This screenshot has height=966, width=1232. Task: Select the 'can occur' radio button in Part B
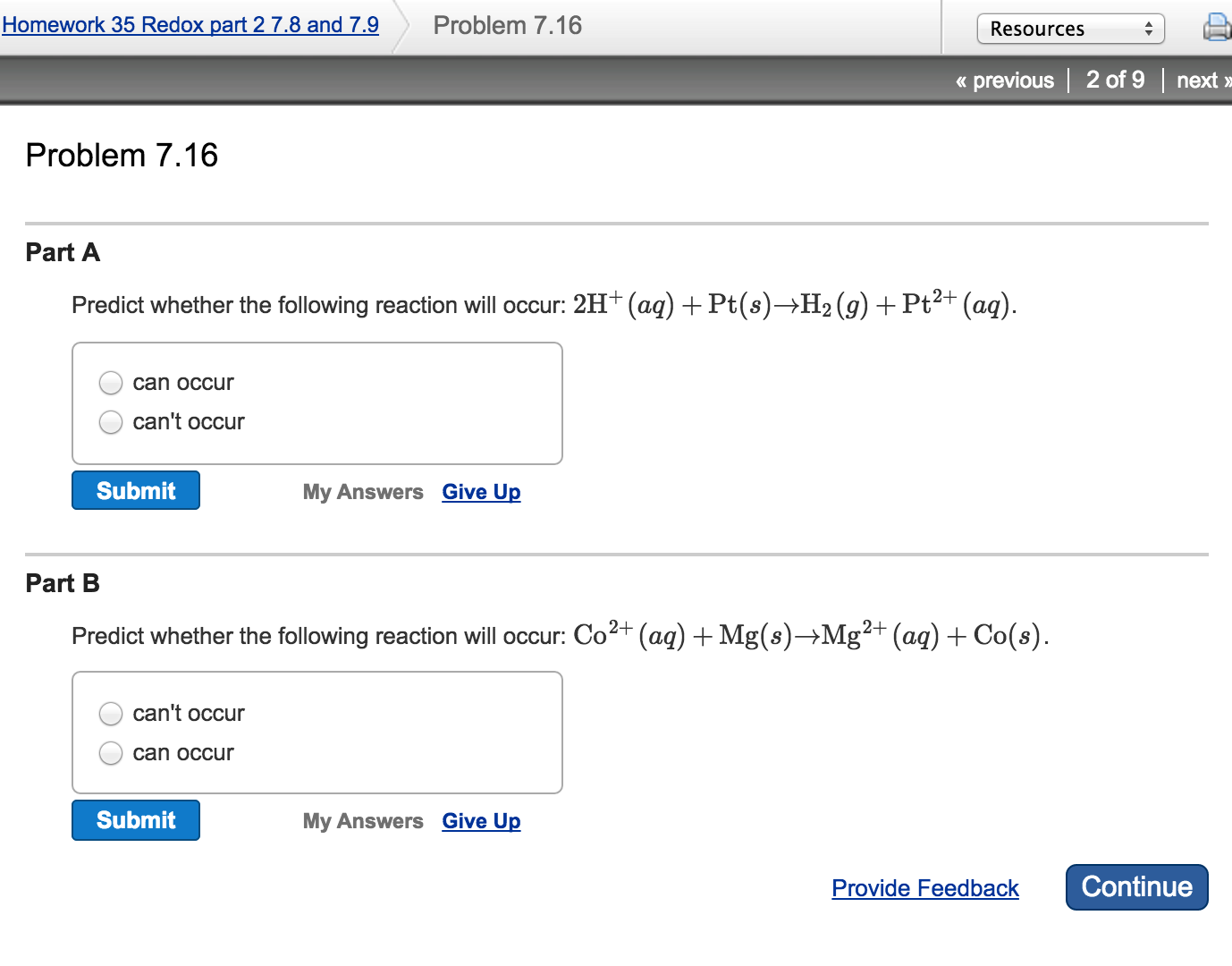[x=110, y=753]
